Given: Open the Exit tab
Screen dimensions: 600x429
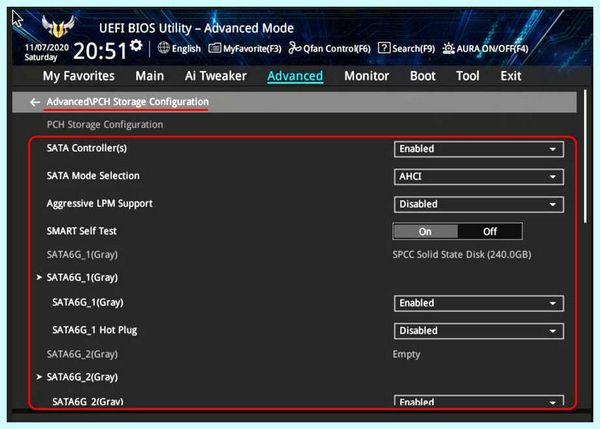Looking at the screenshot, I should 511,76.
